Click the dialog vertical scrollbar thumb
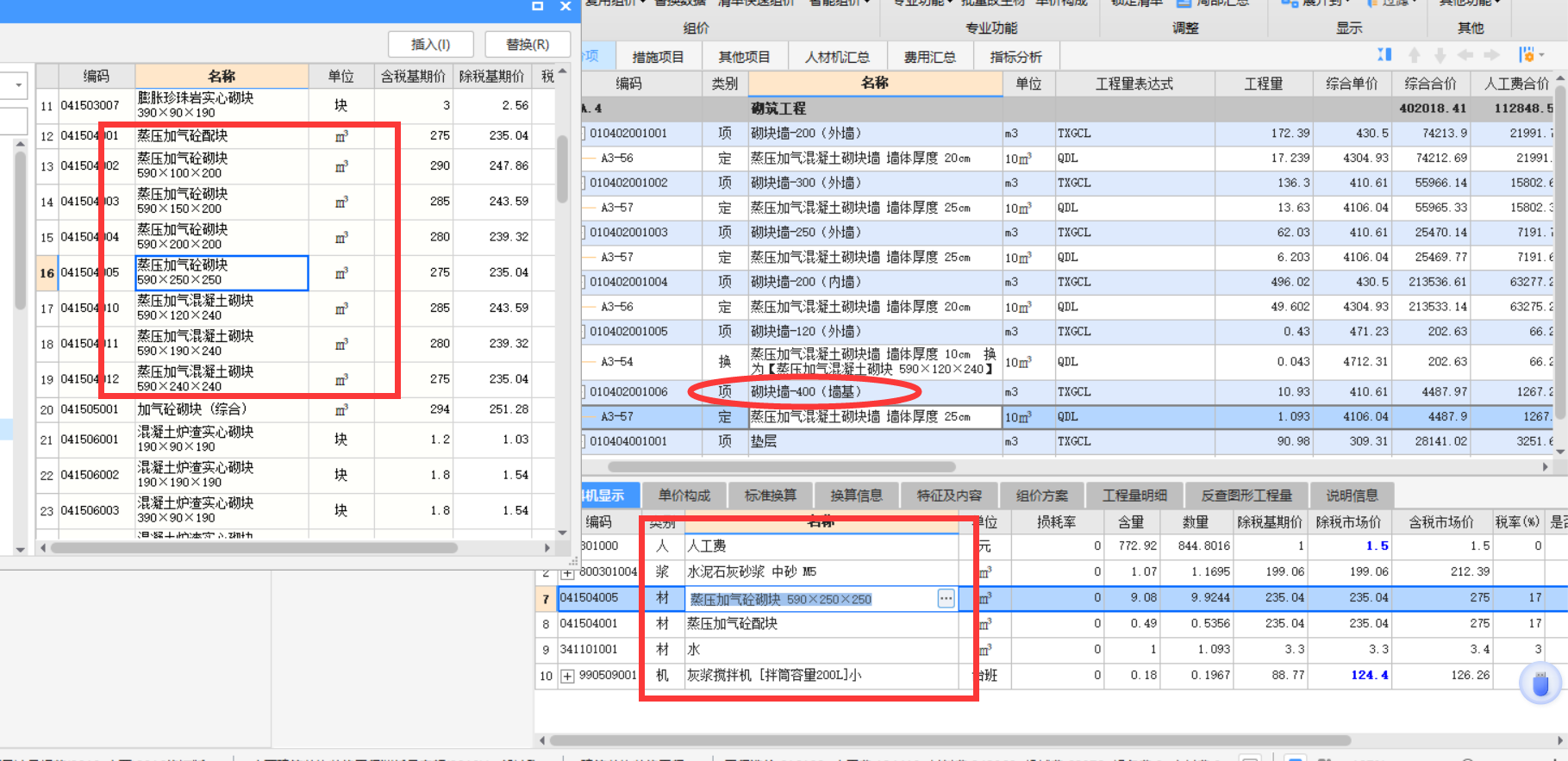The height and width of the screenshot is (761, 1568). pyautogui.click(x=563, y=169)
